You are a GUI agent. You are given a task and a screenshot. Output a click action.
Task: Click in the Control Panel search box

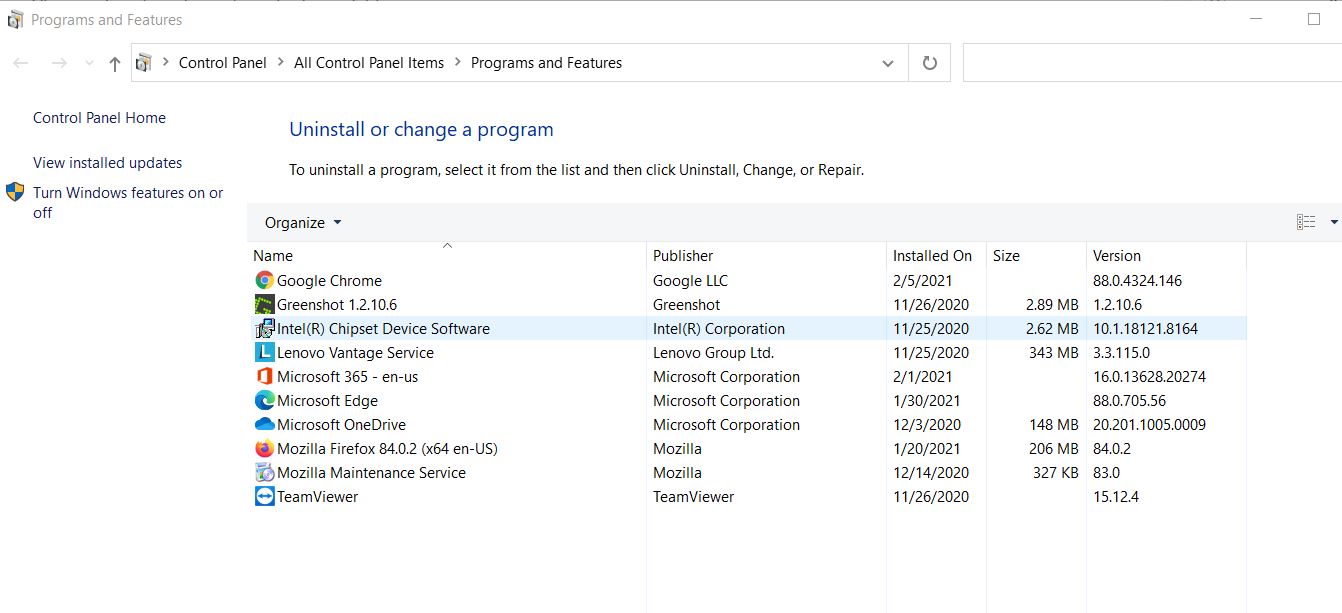coord(1152,63)
